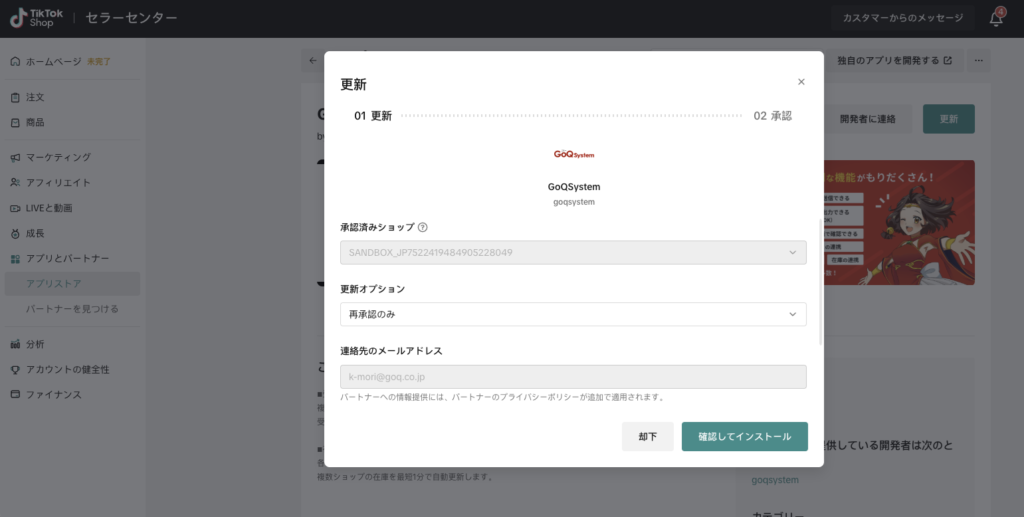Click the GoQSystem logo in dialog

click(574, 155)
